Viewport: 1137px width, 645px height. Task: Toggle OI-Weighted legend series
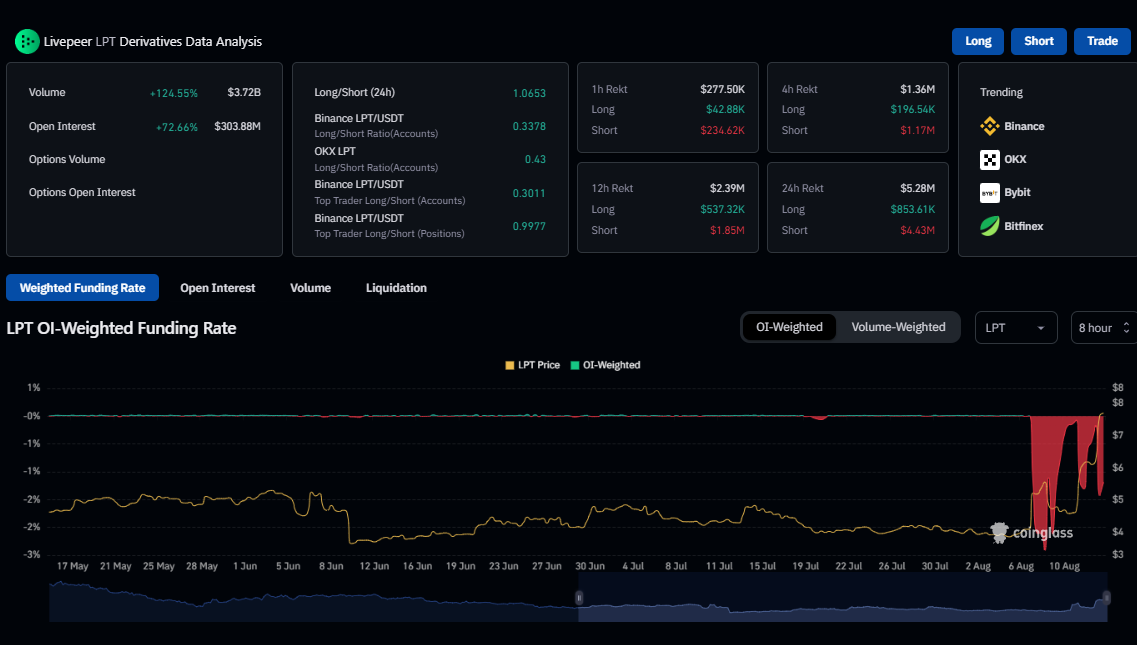coord(605,365)
